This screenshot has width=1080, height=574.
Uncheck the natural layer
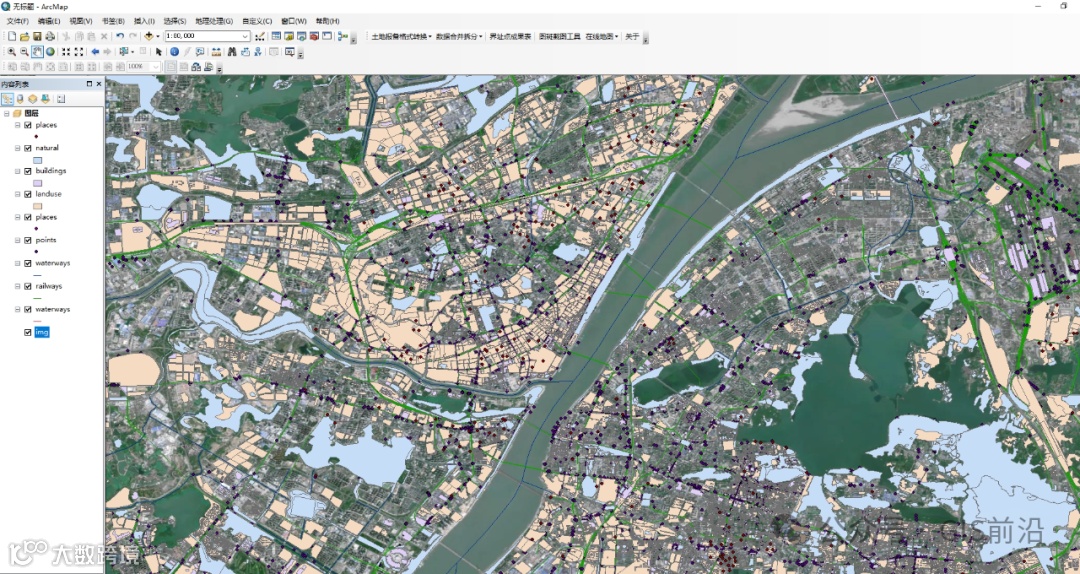point(28,148)
